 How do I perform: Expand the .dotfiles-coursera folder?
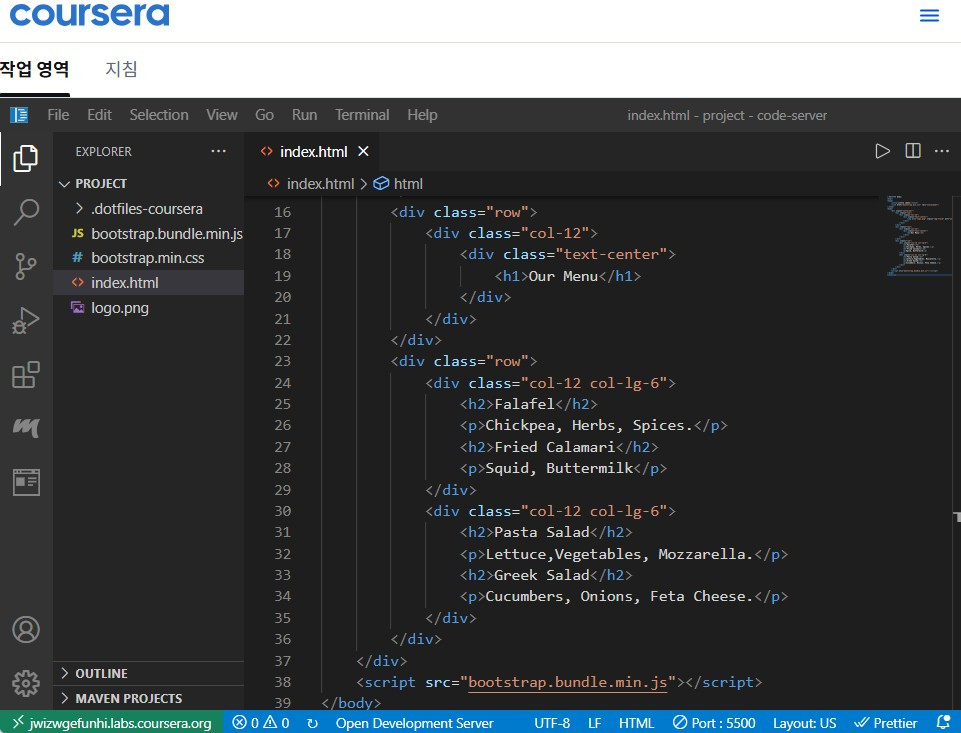coord(146,209)
